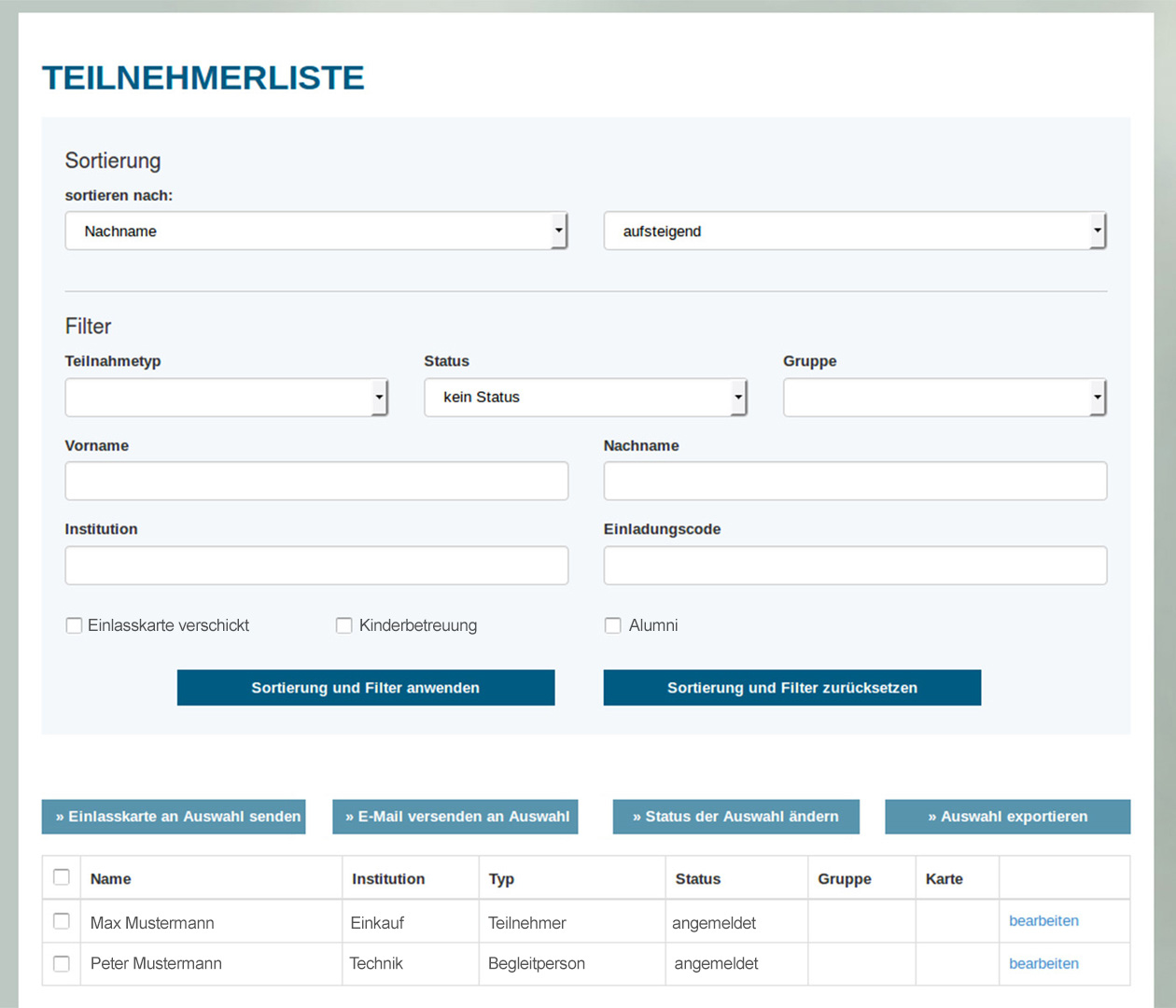
Task: Click 'Auswahl exportieren' button
Action: [1008, 817]
